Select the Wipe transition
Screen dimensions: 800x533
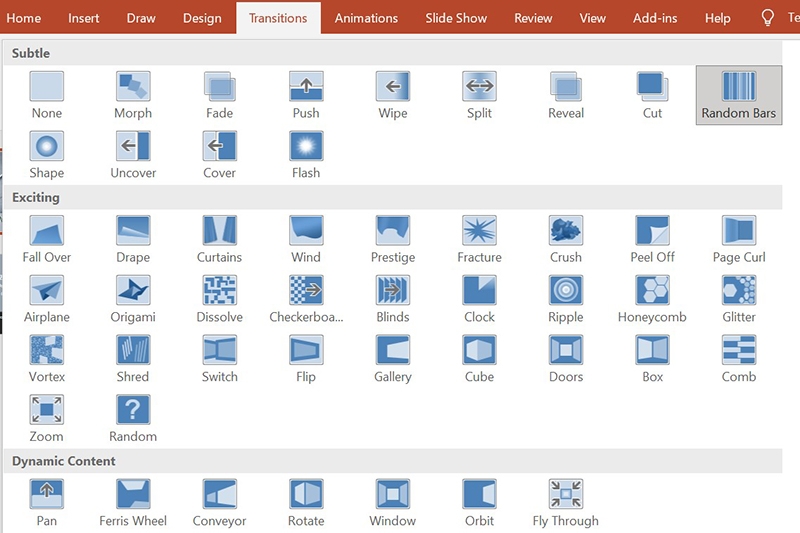tap(393, 95)
